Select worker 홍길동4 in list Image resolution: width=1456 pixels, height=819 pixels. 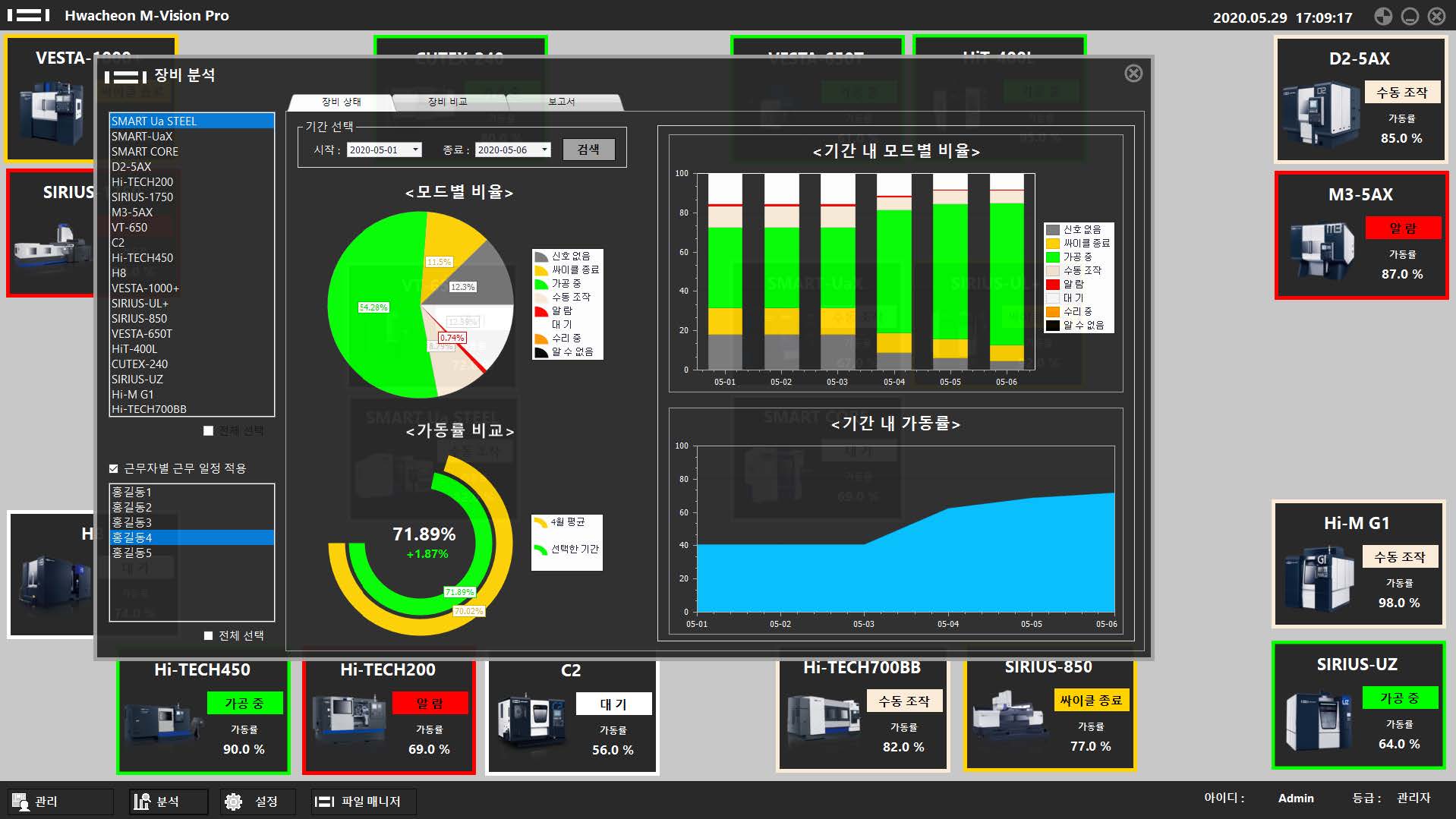[x=192, y=537]
